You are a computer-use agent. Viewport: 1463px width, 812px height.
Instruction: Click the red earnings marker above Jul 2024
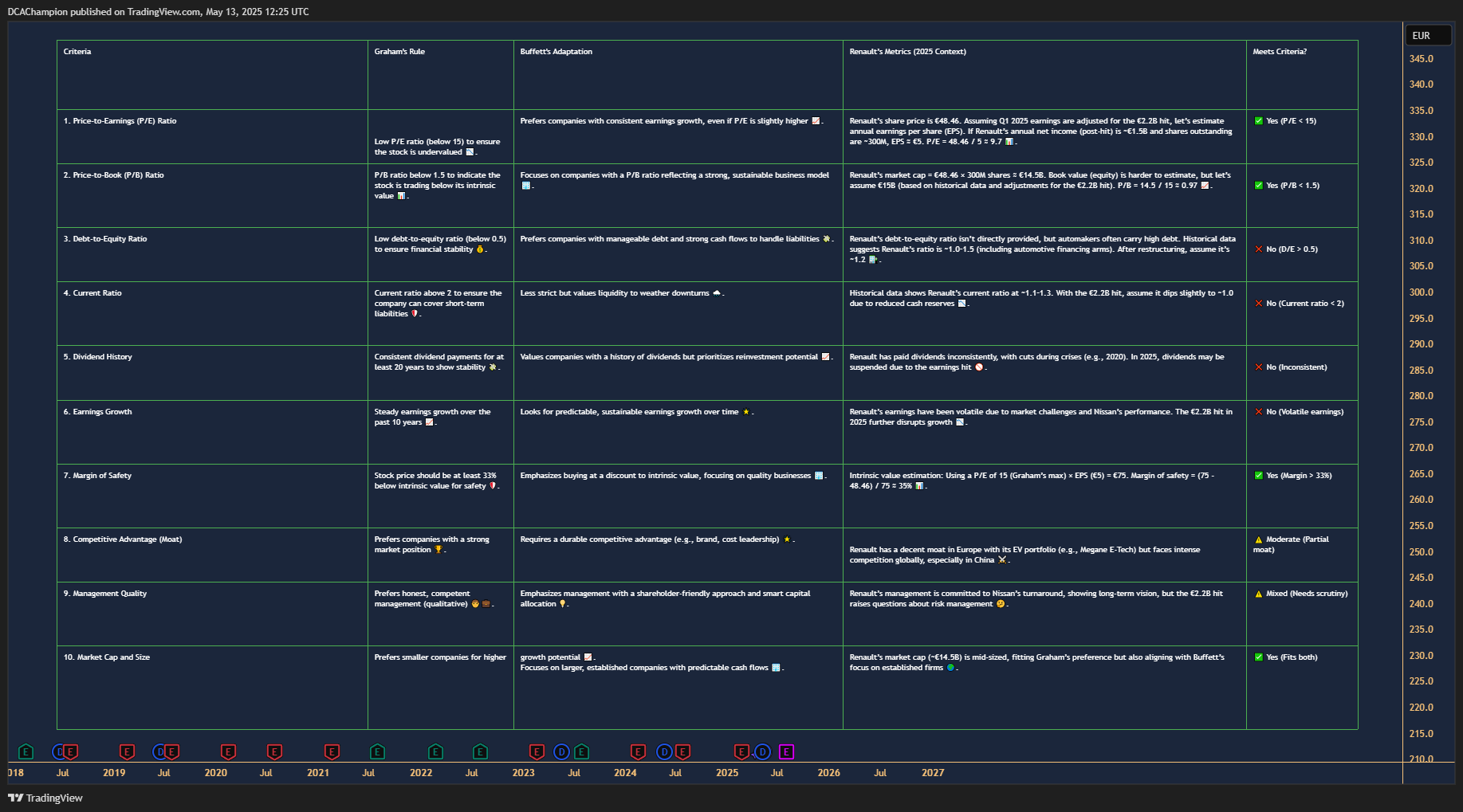pyautogui.click(x=682, y=751)
